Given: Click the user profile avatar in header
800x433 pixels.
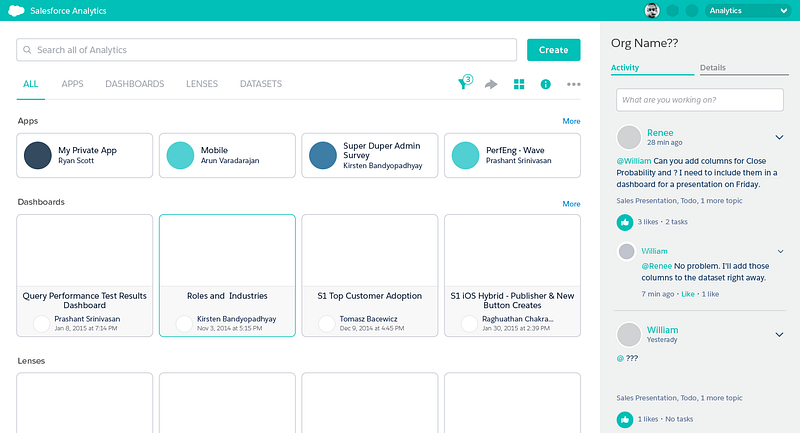Looking at the screenshot, I should 652,11.
